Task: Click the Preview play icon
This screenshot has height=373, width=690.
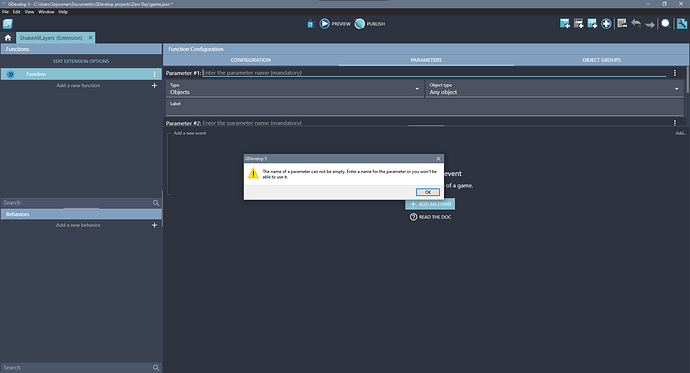Action: tap(324, 24)
